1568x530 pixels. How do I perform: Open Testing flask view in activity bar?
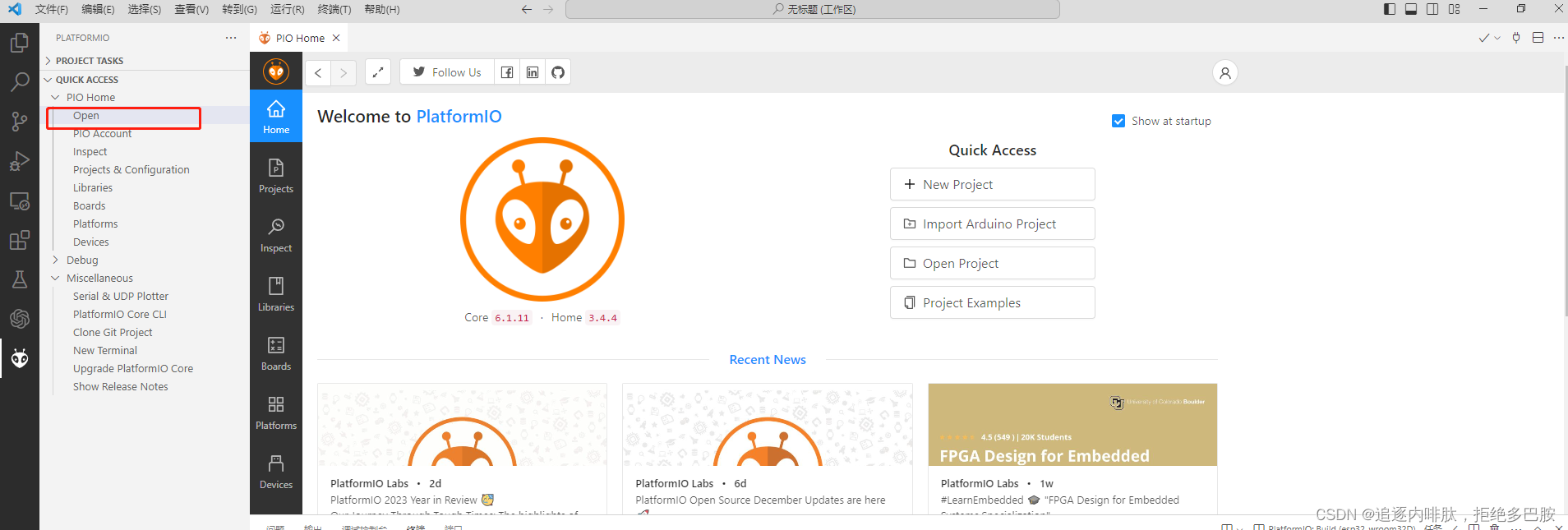(x=20, y=279)
